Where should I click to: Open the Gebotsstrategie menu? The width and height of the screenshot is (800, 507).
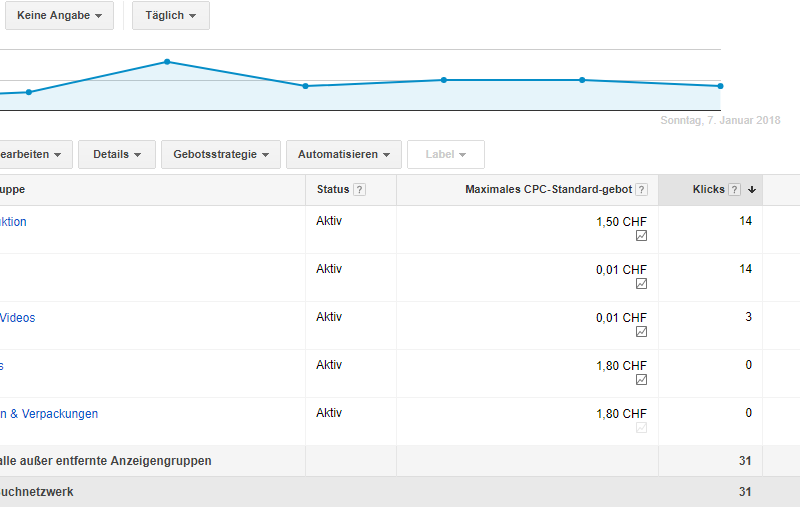pos(220,154)
